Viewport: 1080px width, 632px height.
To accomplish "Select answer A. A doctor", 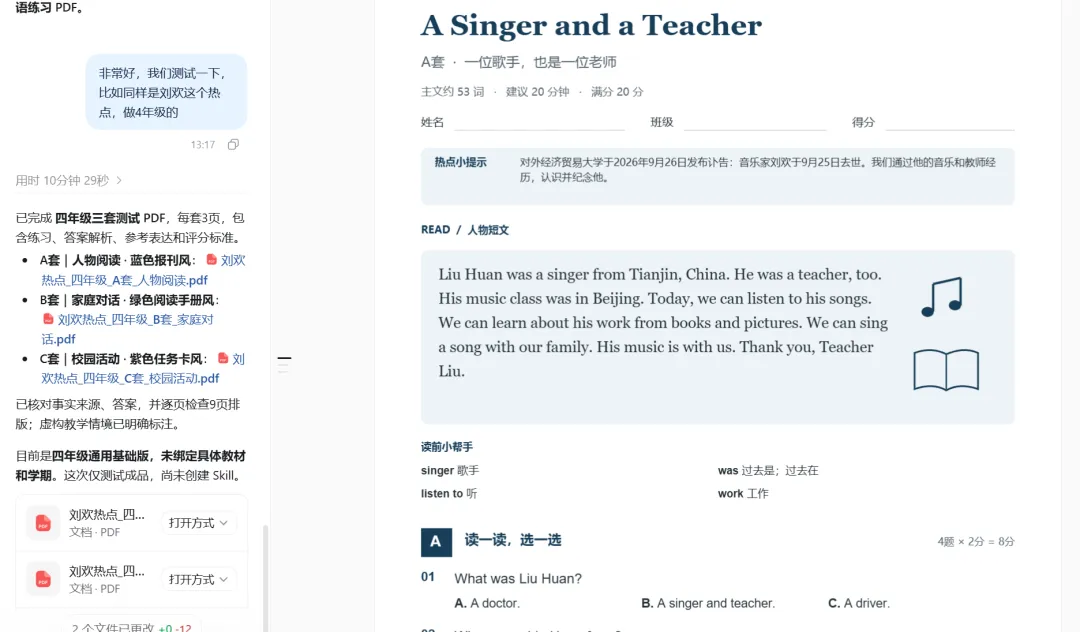I will (x=487, y=603).
